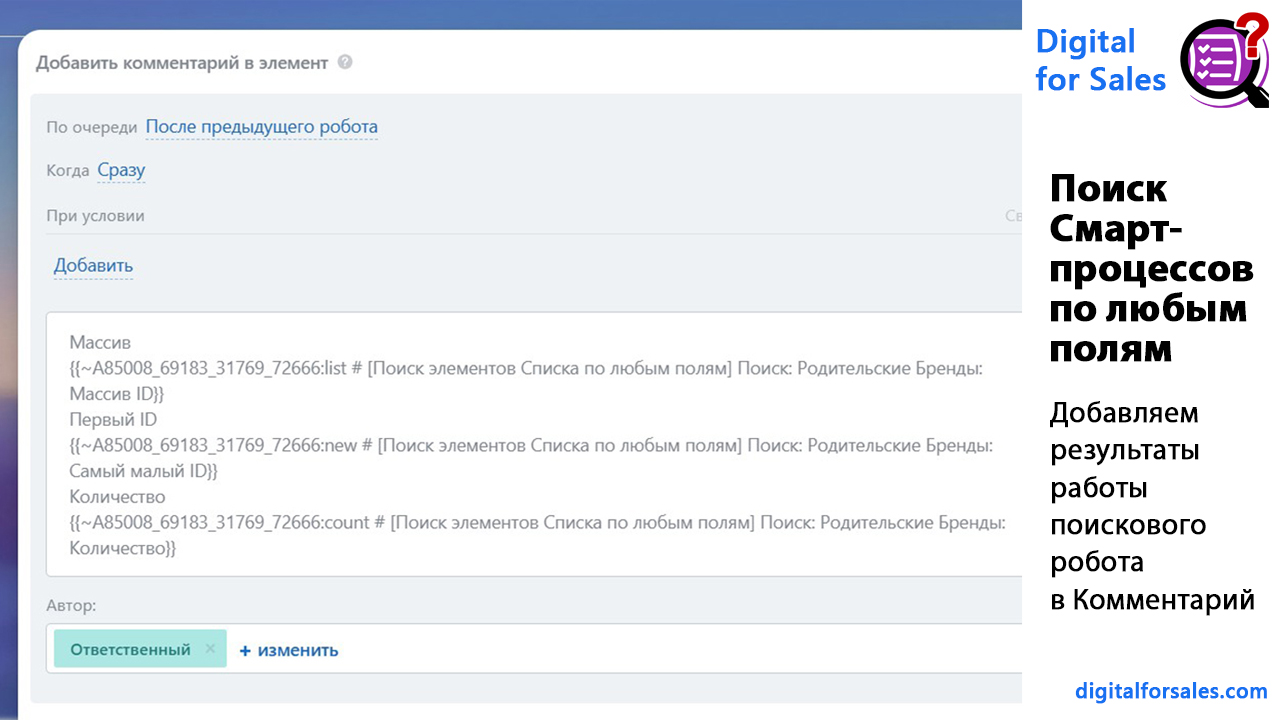1280x720 pixels.
Task: Remove the Ответственный author tag
Action: [210, 649]
